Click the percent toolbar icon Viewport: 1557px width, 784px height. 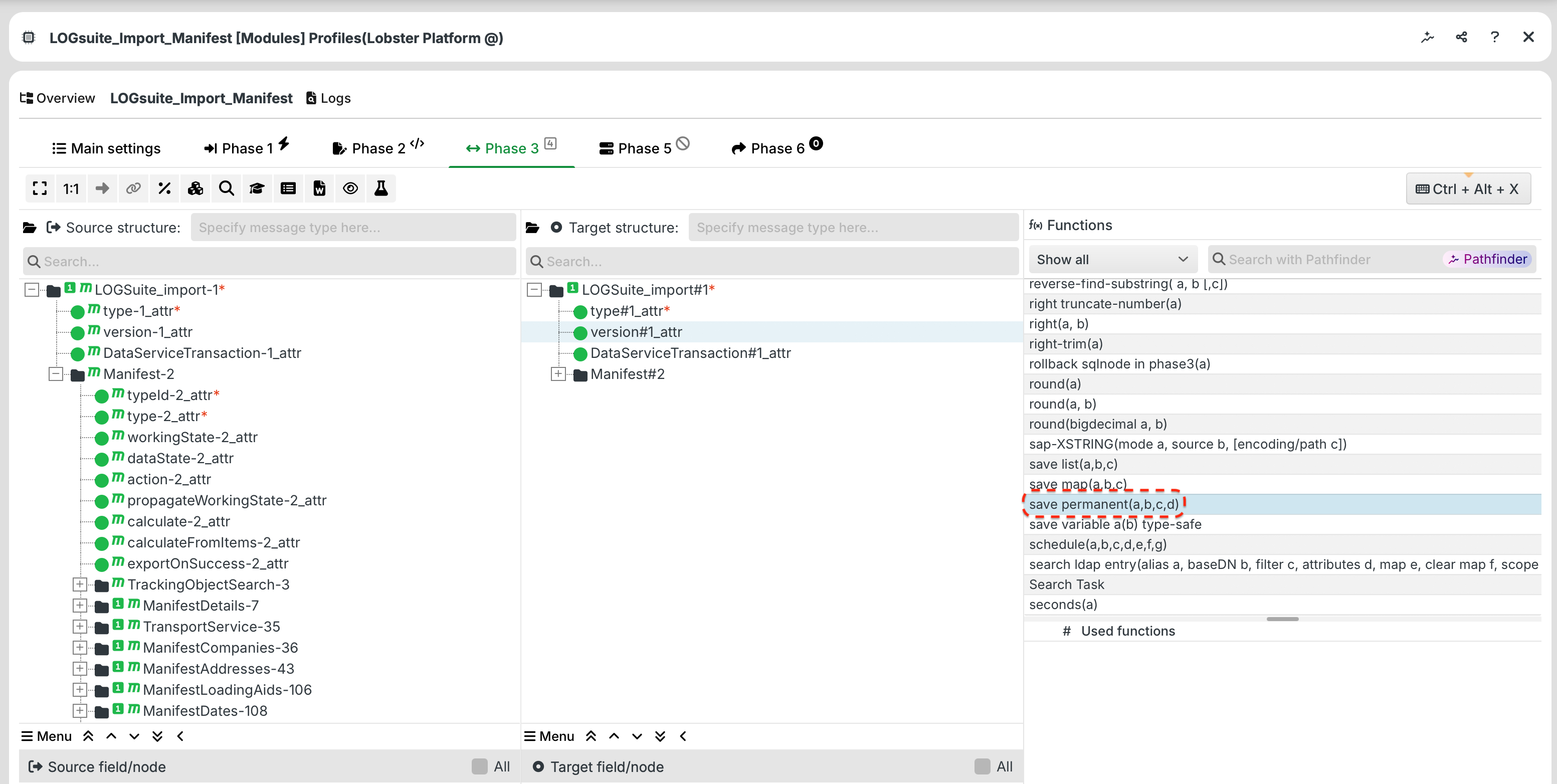coord(164,188)
